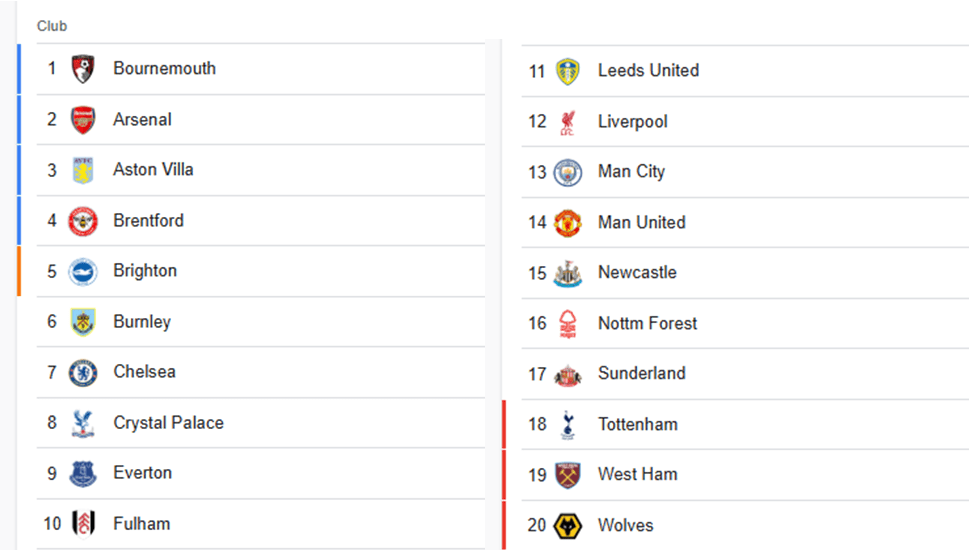This screenshot has height=550, width=971.
Task: Click the Tottenham cockerel logo
Action: tap(568, 425)
